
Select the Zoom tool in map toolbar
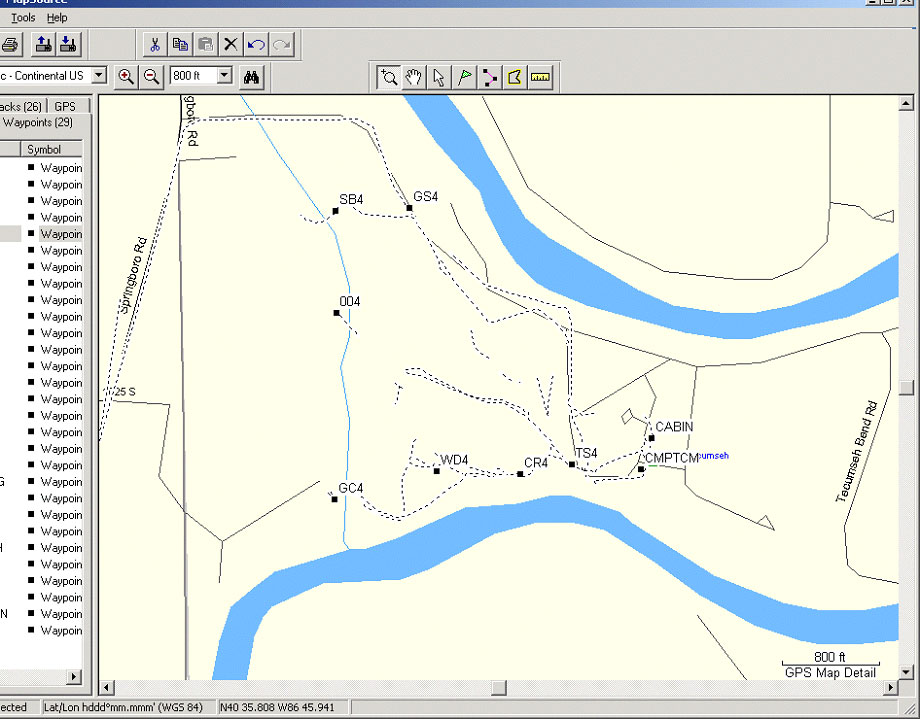(389, 77)
